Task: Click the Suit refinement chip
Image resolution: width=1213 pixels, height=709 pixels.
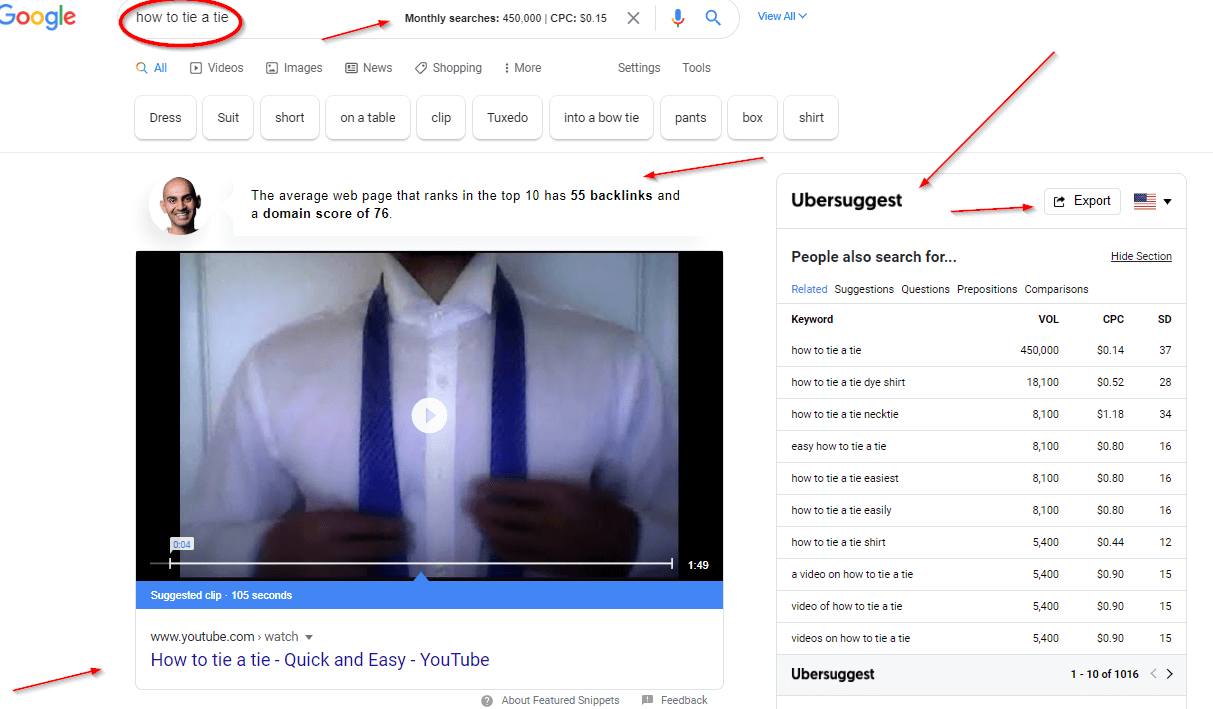Action: (228, 117)
